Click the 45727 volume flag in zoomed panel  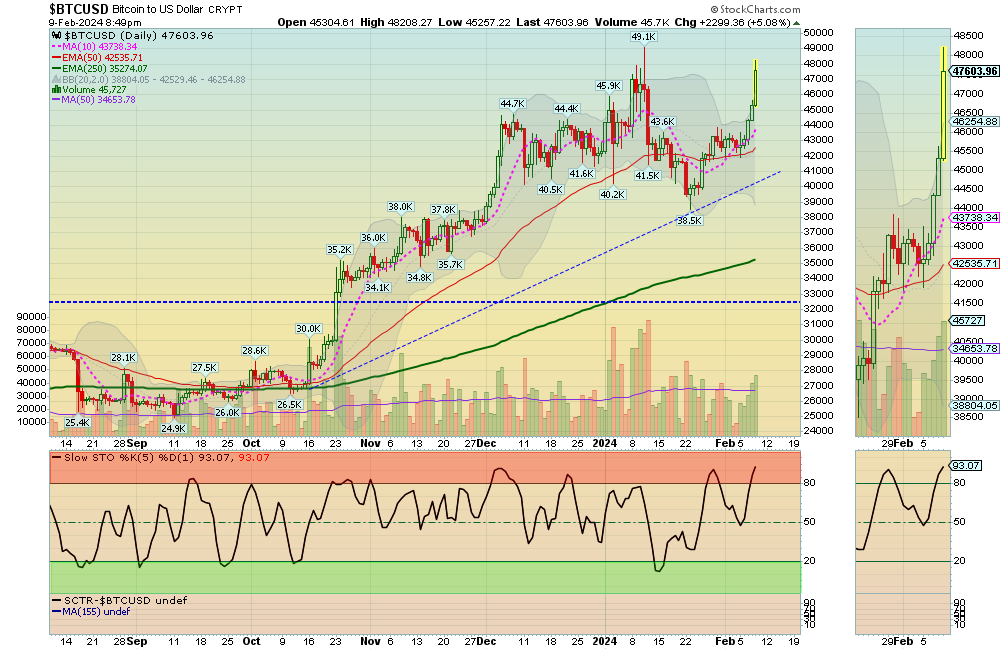(966, 320)
